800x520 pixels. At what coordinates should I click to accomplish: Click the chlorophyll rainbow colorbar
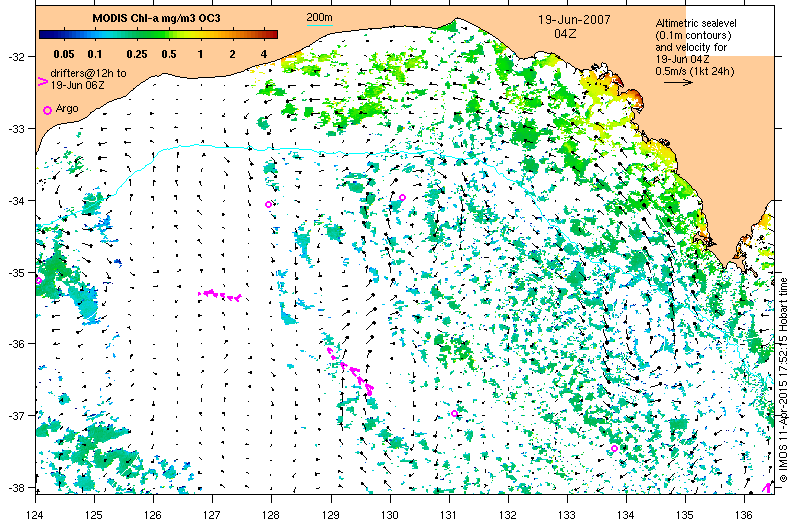point(158,35)
